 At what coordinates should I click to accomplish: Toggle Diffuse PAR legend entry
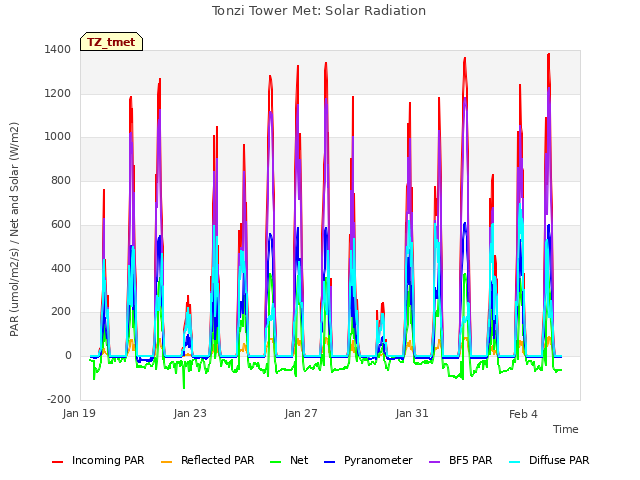click(x=549, y=460)
